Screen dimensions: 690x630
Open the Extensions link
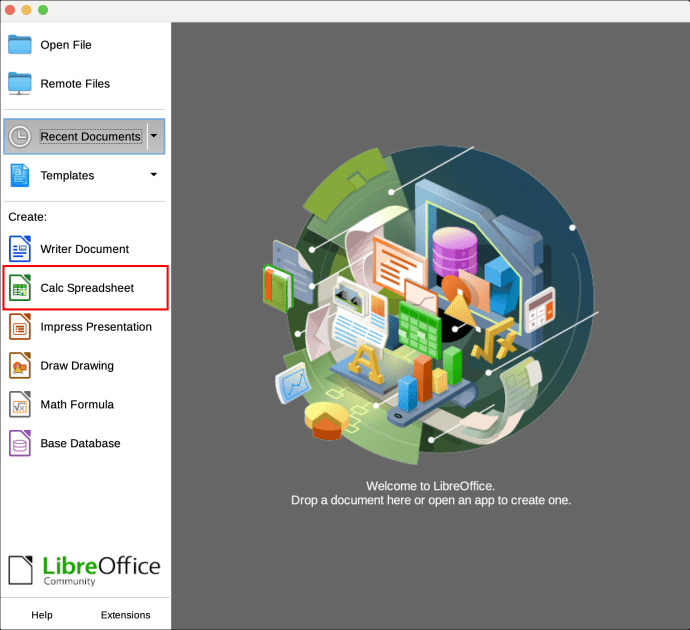[x=125, y=615]
